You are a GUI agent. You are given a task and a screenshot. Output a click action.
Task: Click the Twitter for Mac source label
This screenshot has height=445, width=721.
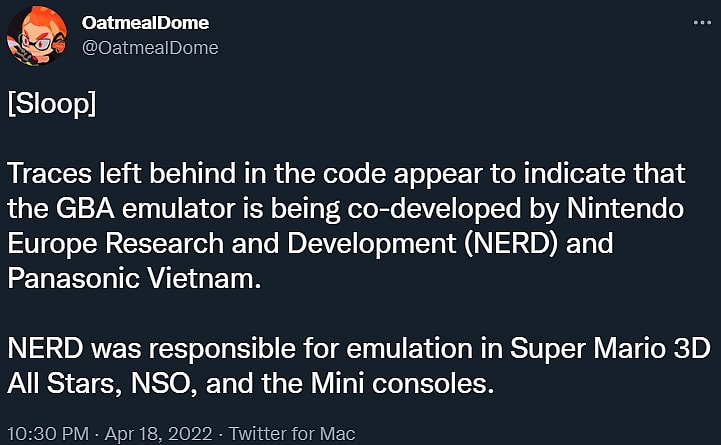pos(292,434)
